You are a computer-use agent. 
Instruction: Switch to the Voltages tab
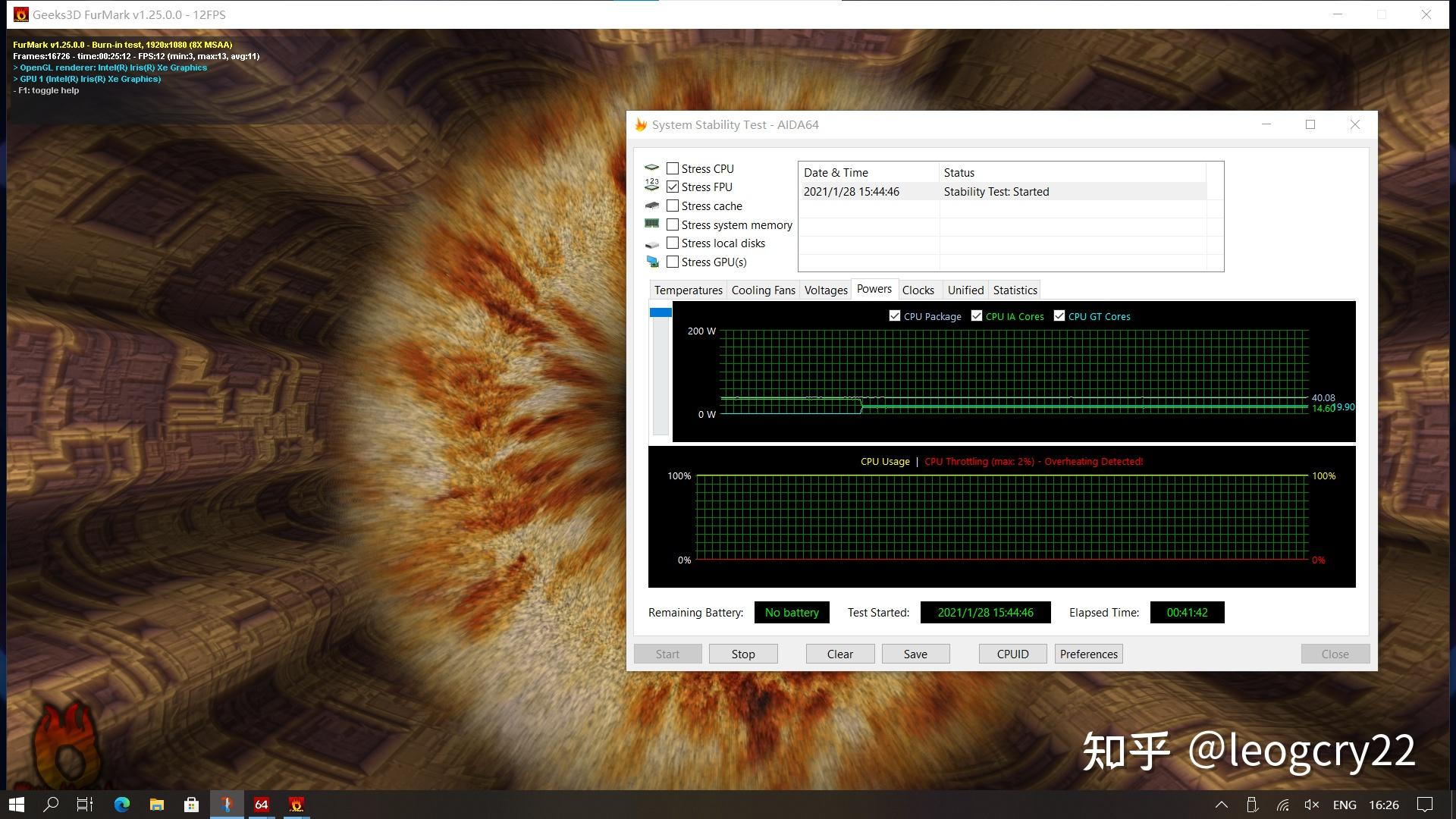pos(826,290)
